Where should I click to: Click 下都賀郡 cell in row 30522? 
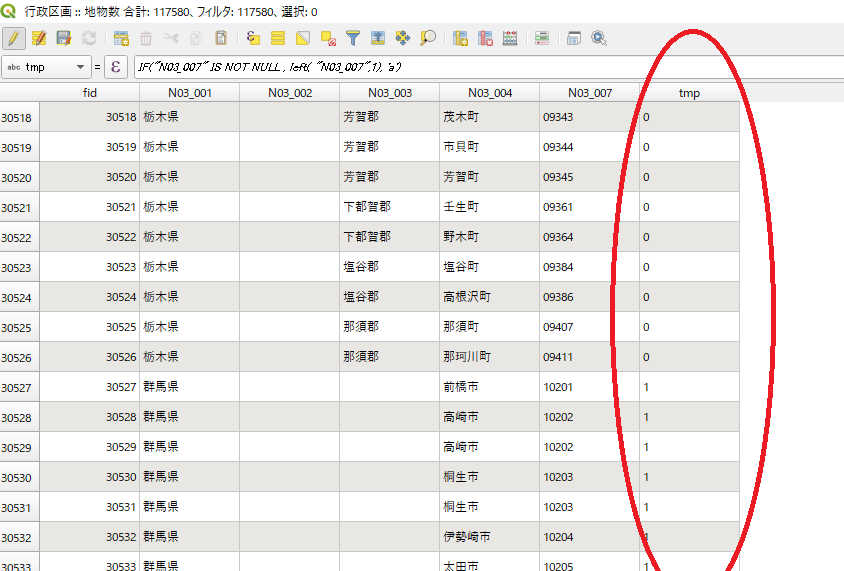tap(390, 237)
